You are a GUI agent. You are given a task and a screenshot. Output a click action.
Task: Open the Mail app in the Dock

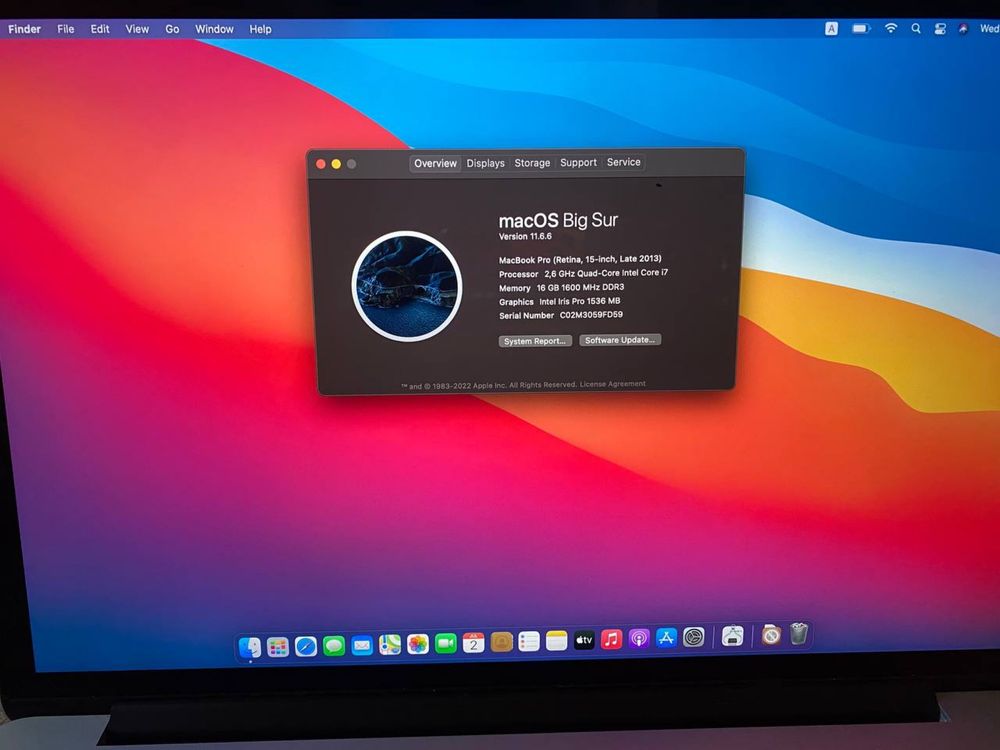362,645
